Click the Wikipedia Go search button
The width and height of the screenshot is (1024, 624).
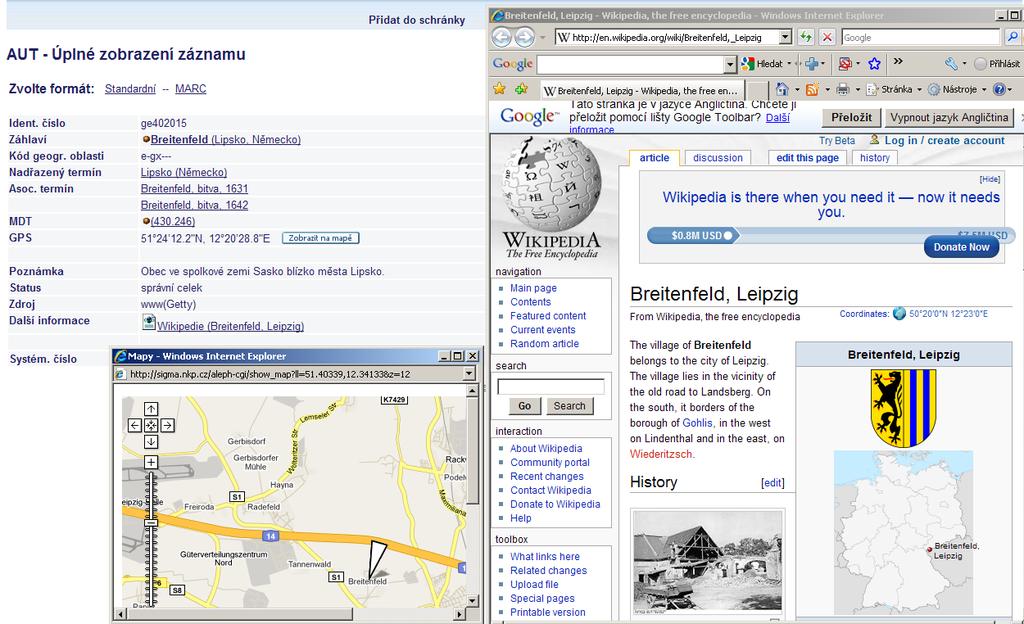(x=524, y=406)
